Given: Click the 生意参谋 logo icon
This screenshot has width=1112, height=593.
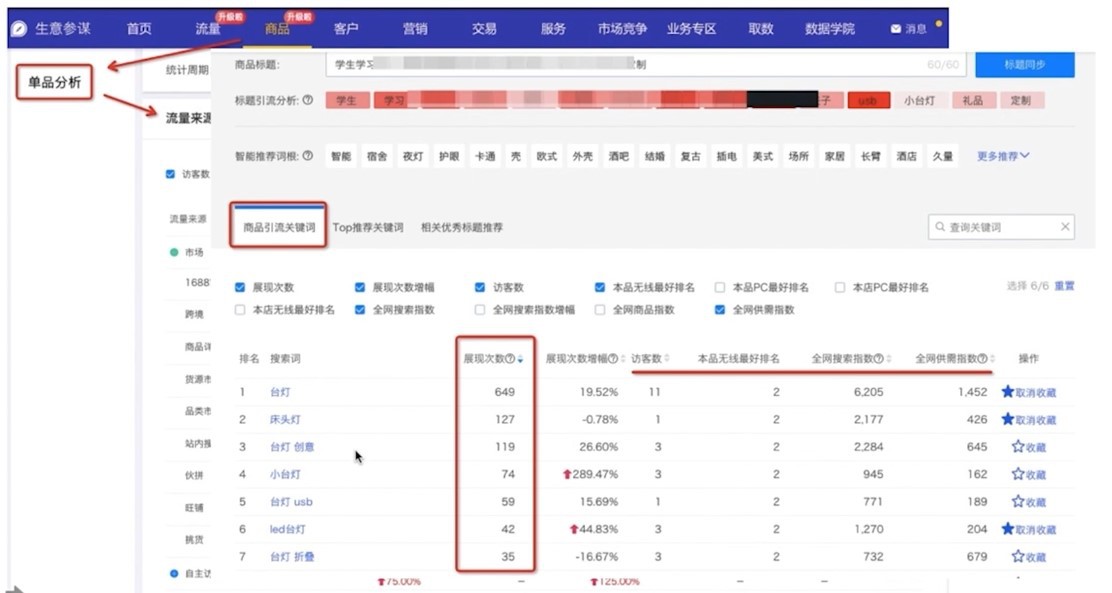Looking at the screenshot, I should coord(19,29).
